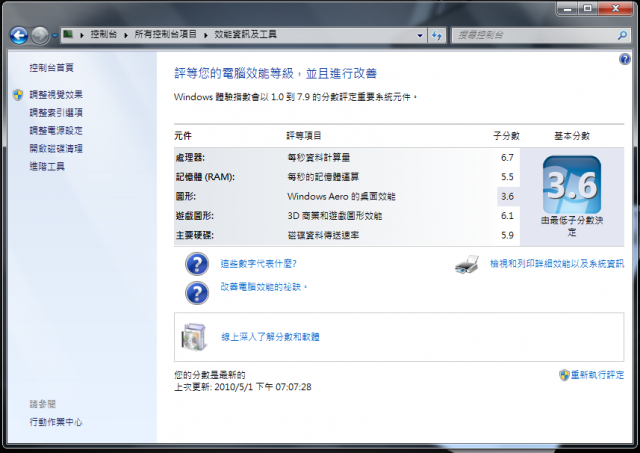The height and width of the screenshot is (453, 640).
Task: Open 這些數字代表什麼? help link
Action: click(x=258, y=264)
